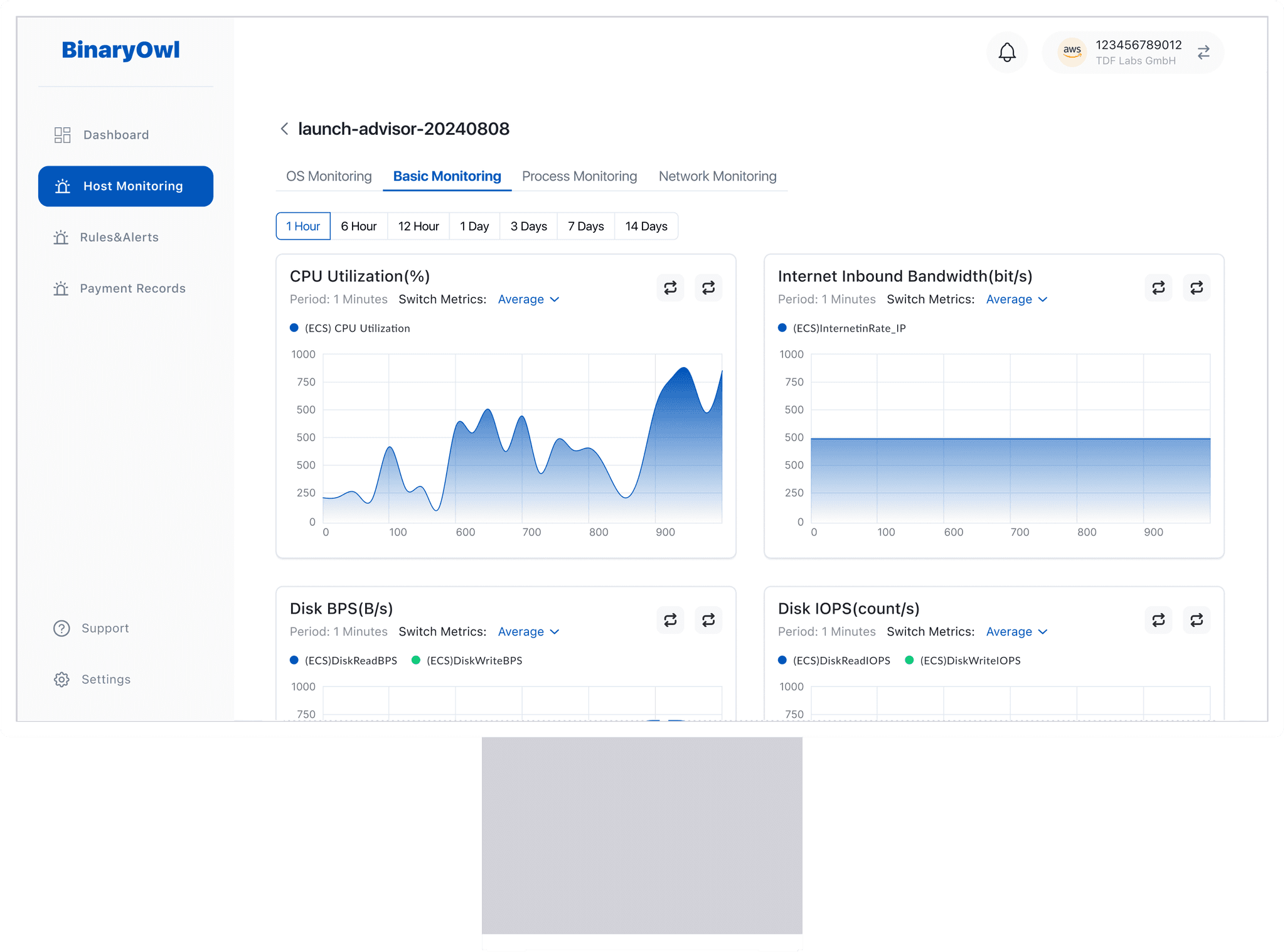The height and width of the screenshot is (952, 1285).
Task: Click the first refresh icon in CPU Utilization
Action: (x=670, y=287)
